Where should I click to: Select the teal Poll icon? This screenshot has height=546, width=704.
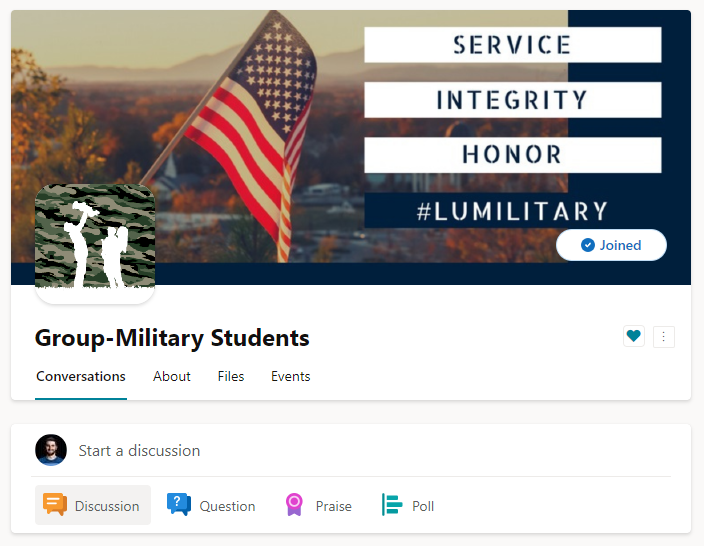[392, 505]
